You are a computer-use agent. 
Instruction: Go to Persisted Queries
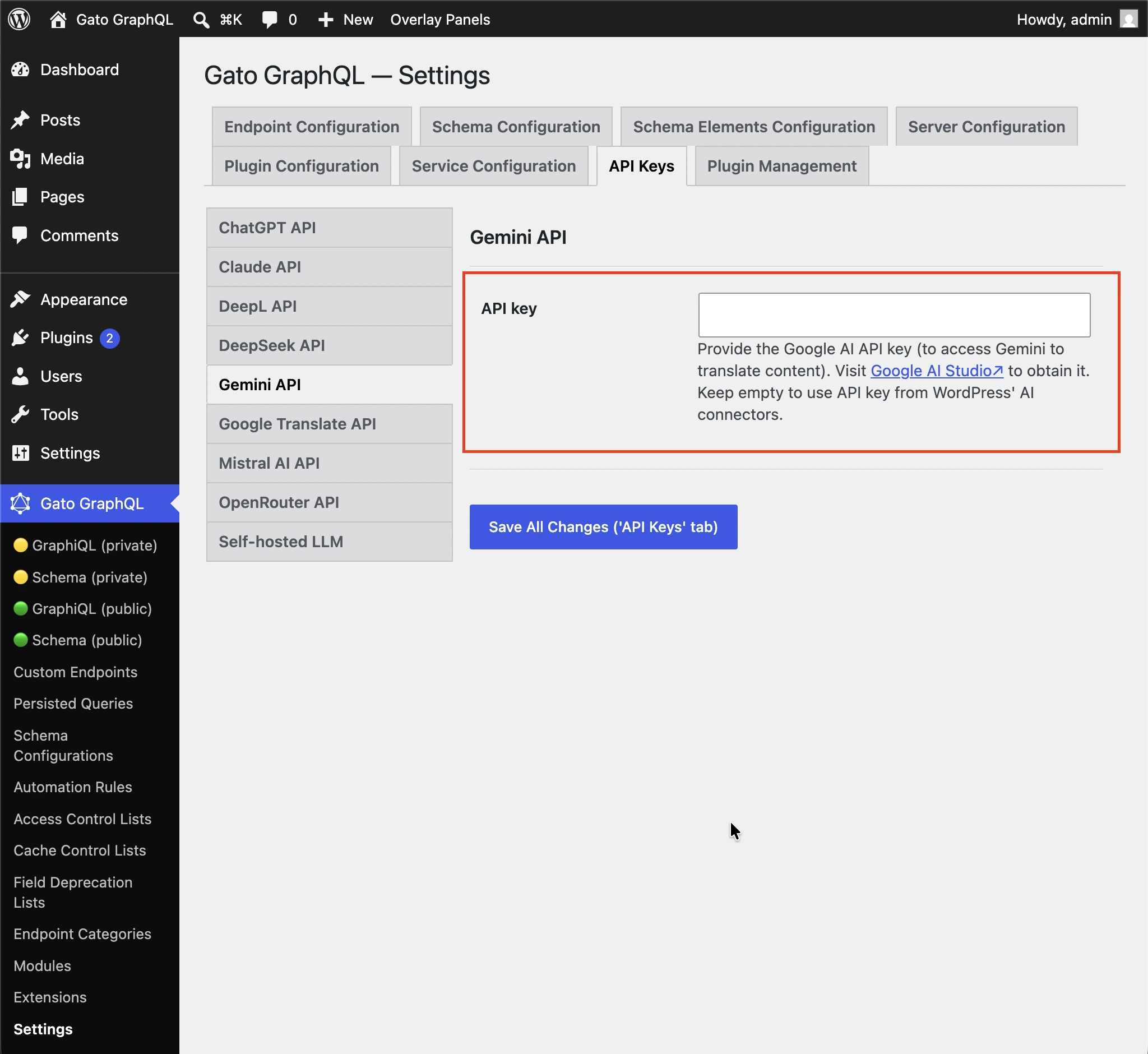tap(73, 703)
